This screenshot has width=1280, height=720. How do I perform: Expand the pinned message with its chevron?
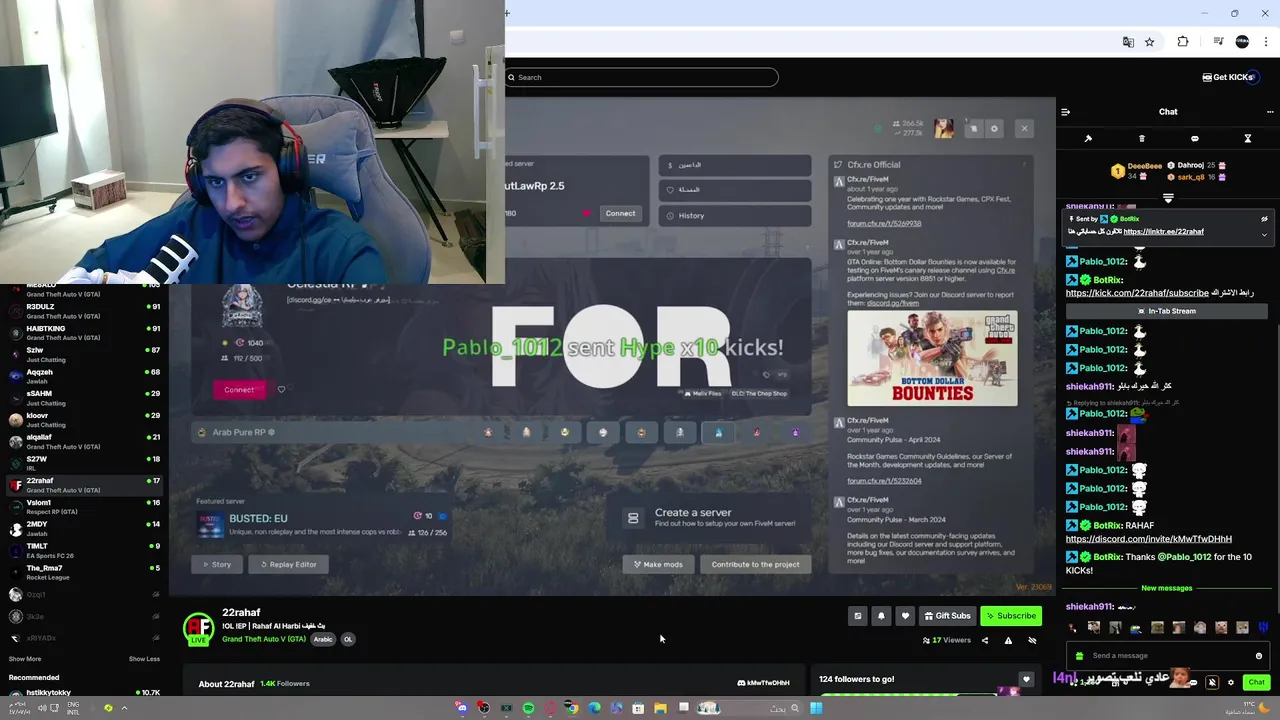[1264, 235]
